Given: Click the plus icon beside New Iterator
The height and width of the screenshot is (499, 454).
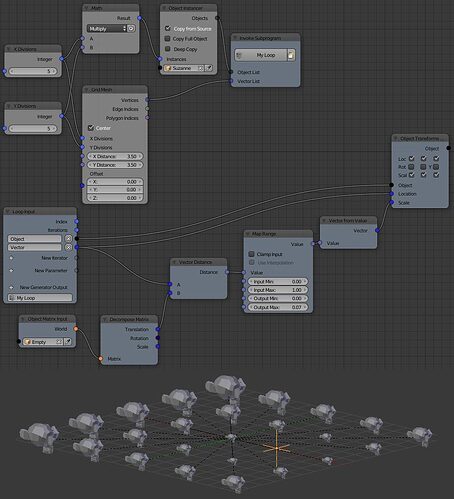Looking at the screenshot, I should (11, 258).
